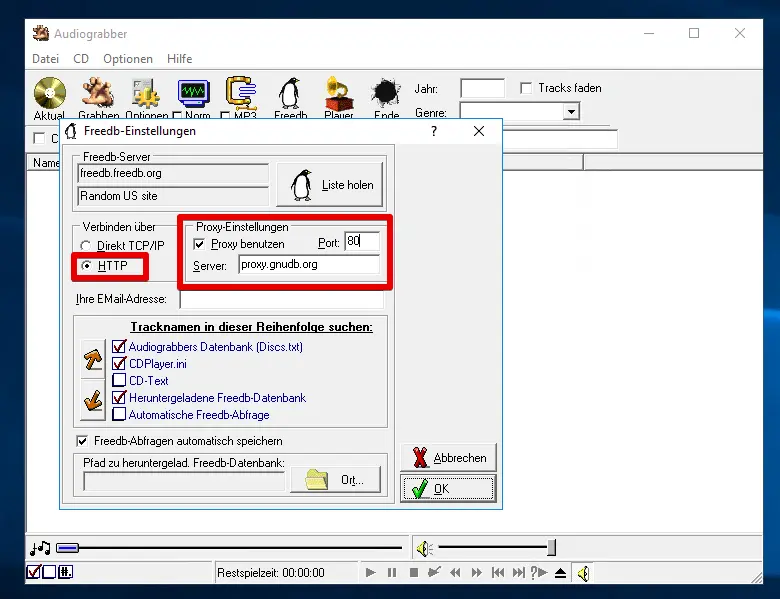Confirm settings with OK button
Image resolution: width=780 pixels, height=599 pixels.
448,489
